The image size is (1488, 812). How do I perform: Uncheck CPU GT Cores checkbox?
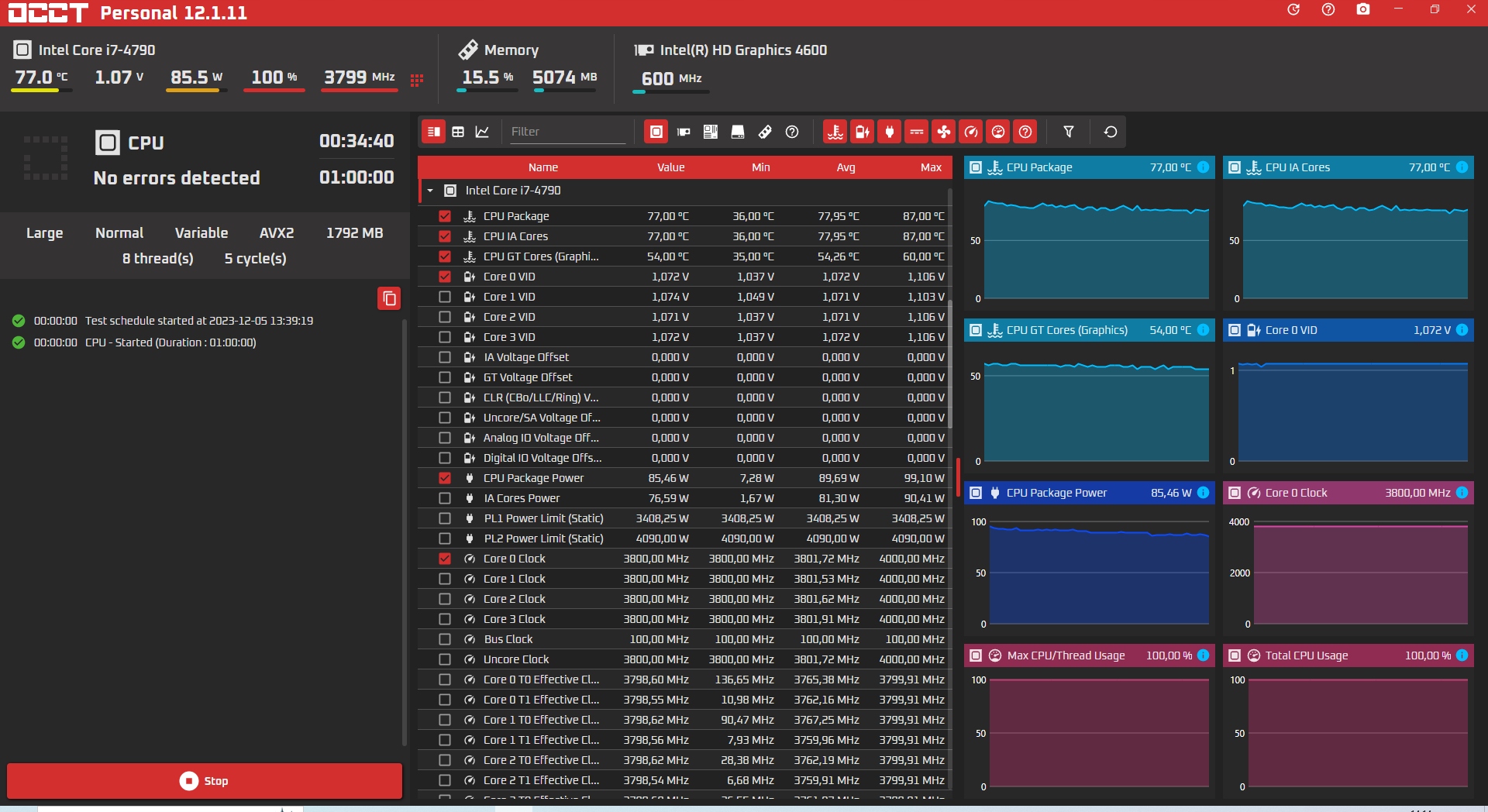tap(445, 256)
